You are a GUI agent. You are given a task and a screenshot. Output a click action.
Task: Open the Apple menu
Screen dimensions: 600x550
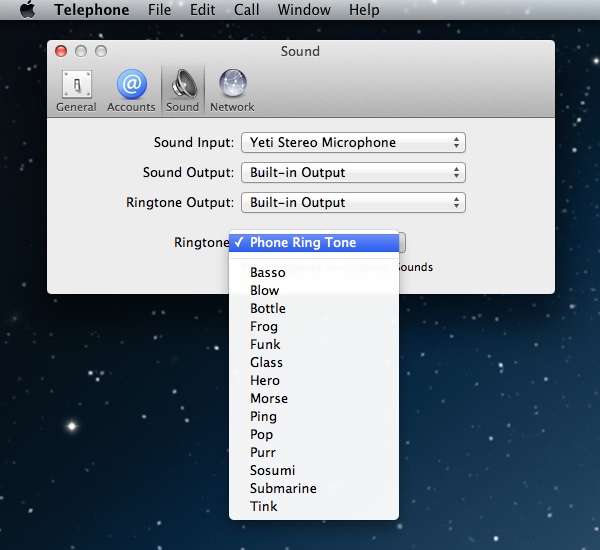(x=27, y=9)
